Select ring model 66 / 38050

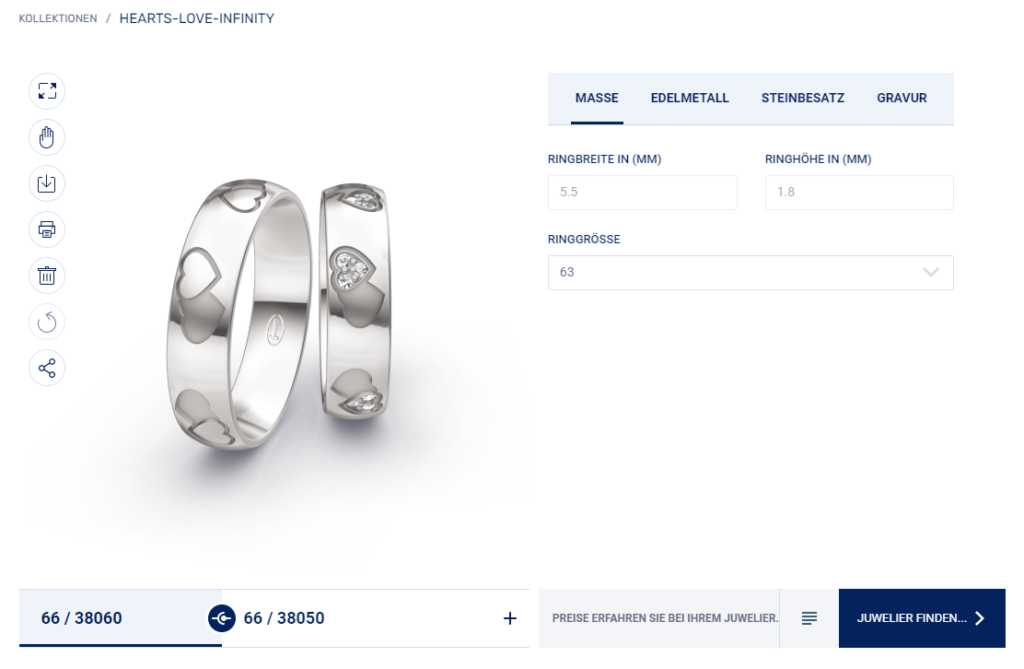tap(283, 618)
